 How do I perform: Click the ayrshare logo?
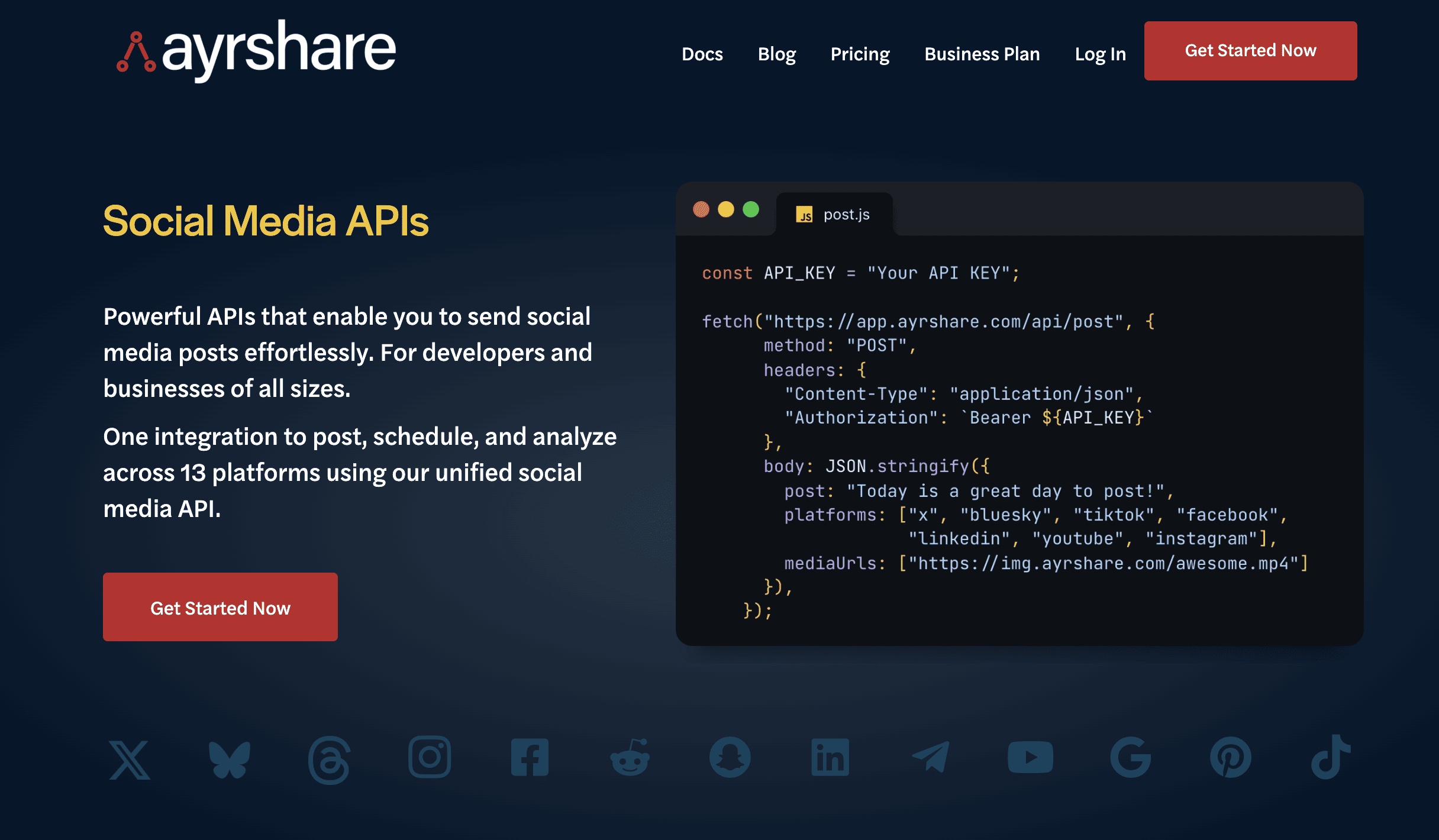(256, 51)
